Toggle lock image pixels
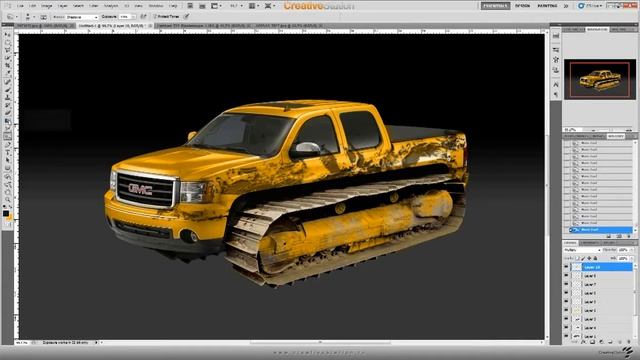 (583, 258)
